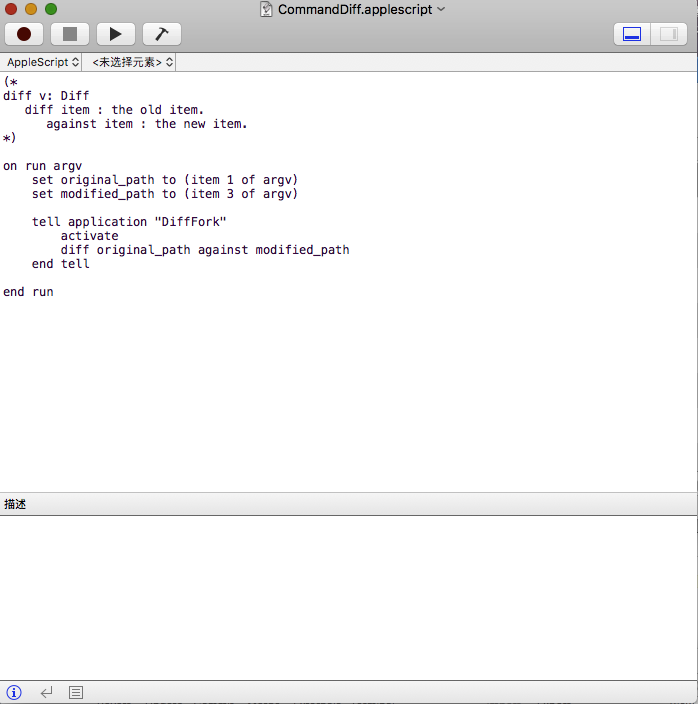The height and width of the screenshot is (704, 698).
Task: Open the <未选择元素> element dropdown
Action: [x=132, y=62]
